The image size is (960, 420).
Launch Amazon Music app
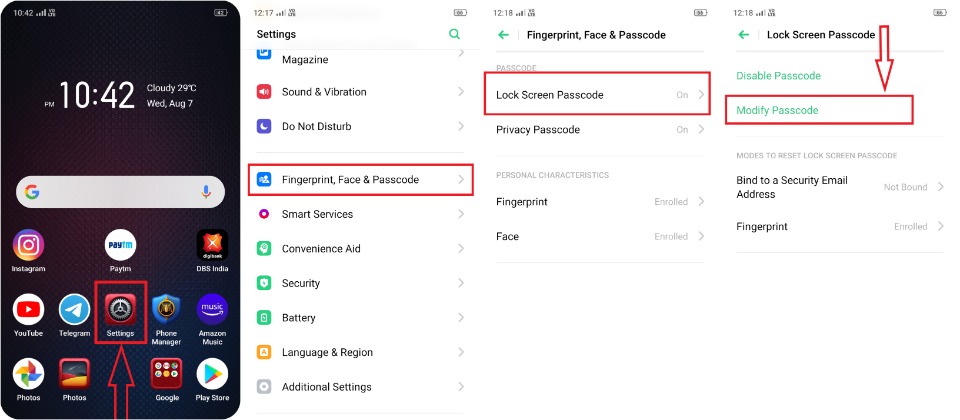coord(212,309)
